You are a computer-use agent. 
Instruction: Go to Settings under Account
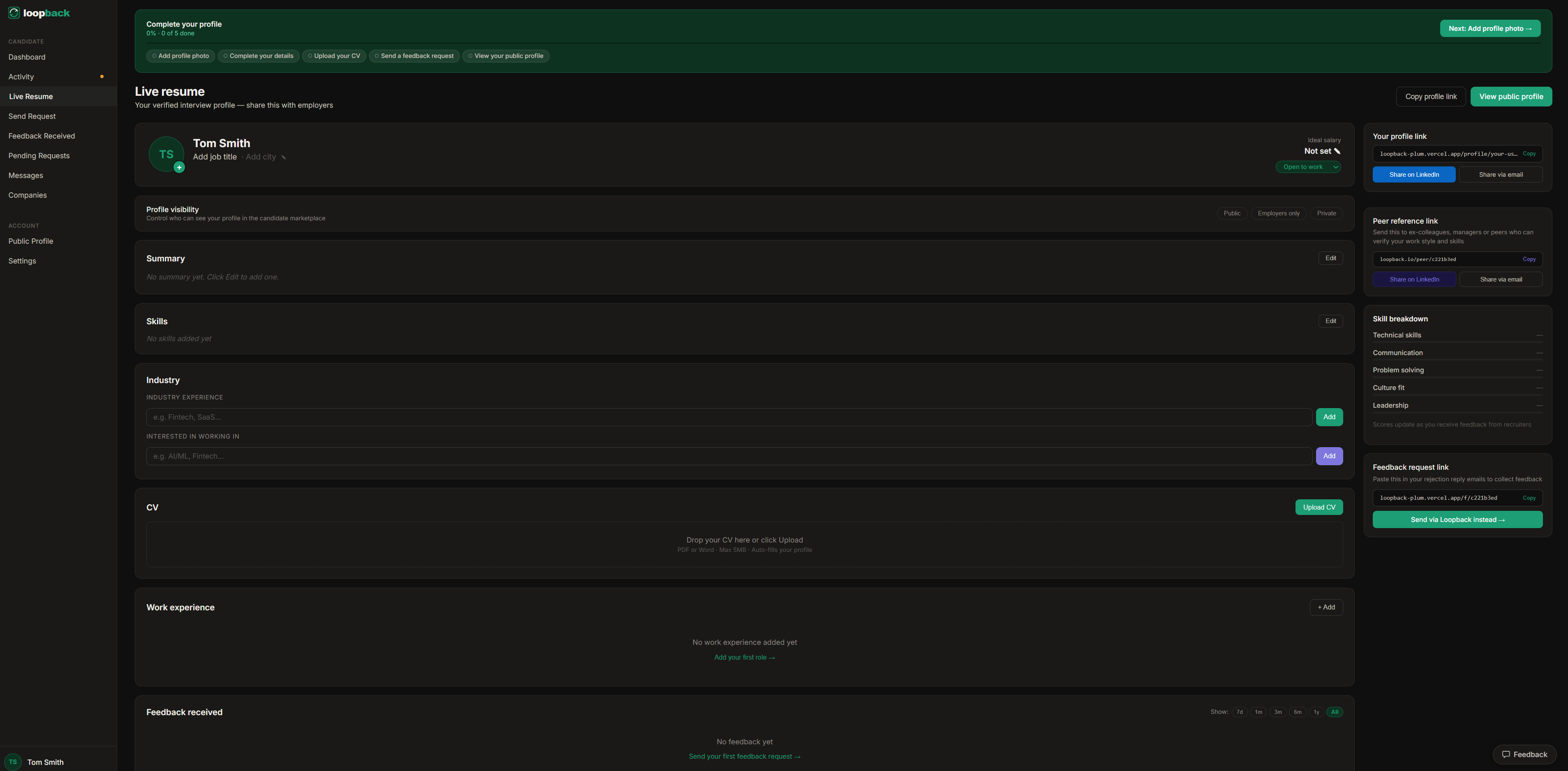(22, 261)
